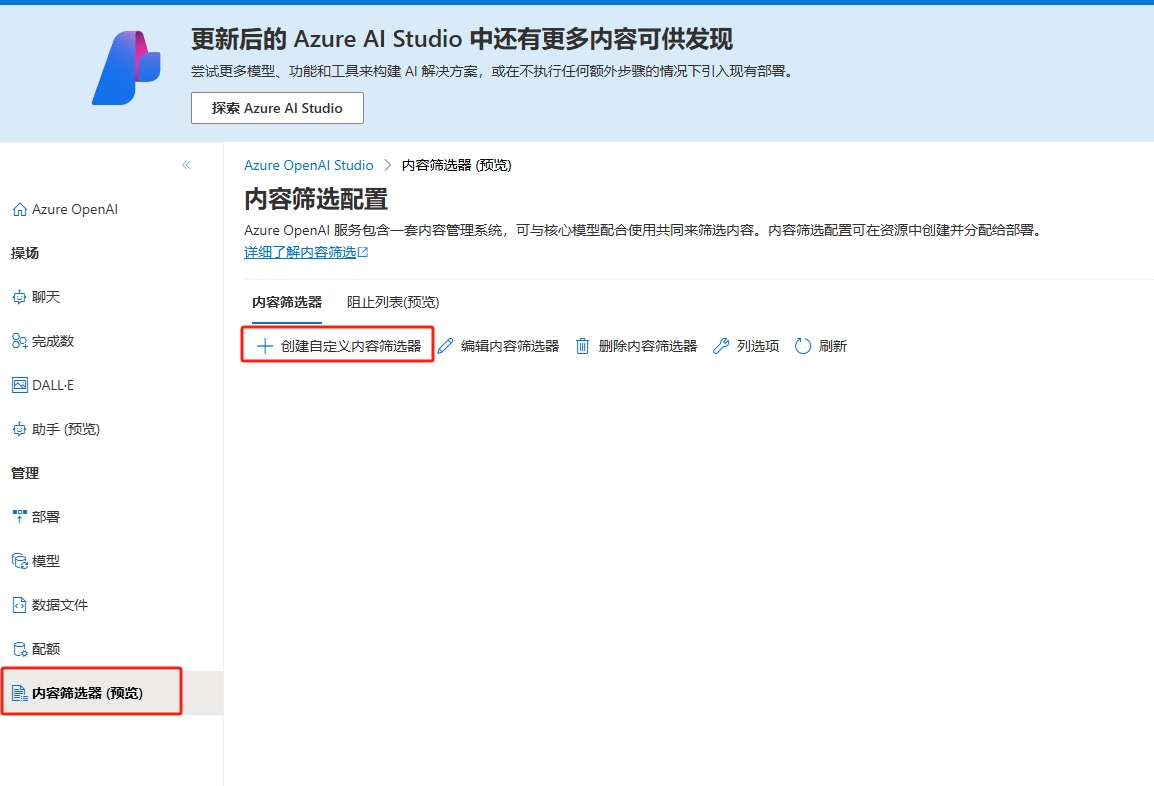Click the file icon beside 数据文件
This screenshot has width=1154, height=786.
[x=20, y=605]
